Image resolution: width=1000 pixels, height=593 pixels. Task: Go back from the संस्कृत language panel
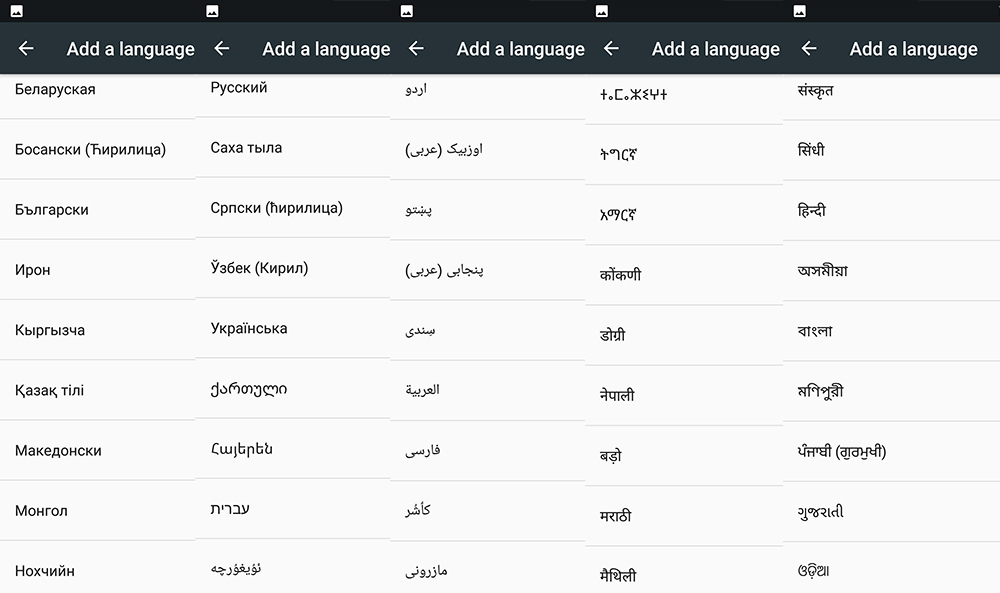(x=809, y=49)
